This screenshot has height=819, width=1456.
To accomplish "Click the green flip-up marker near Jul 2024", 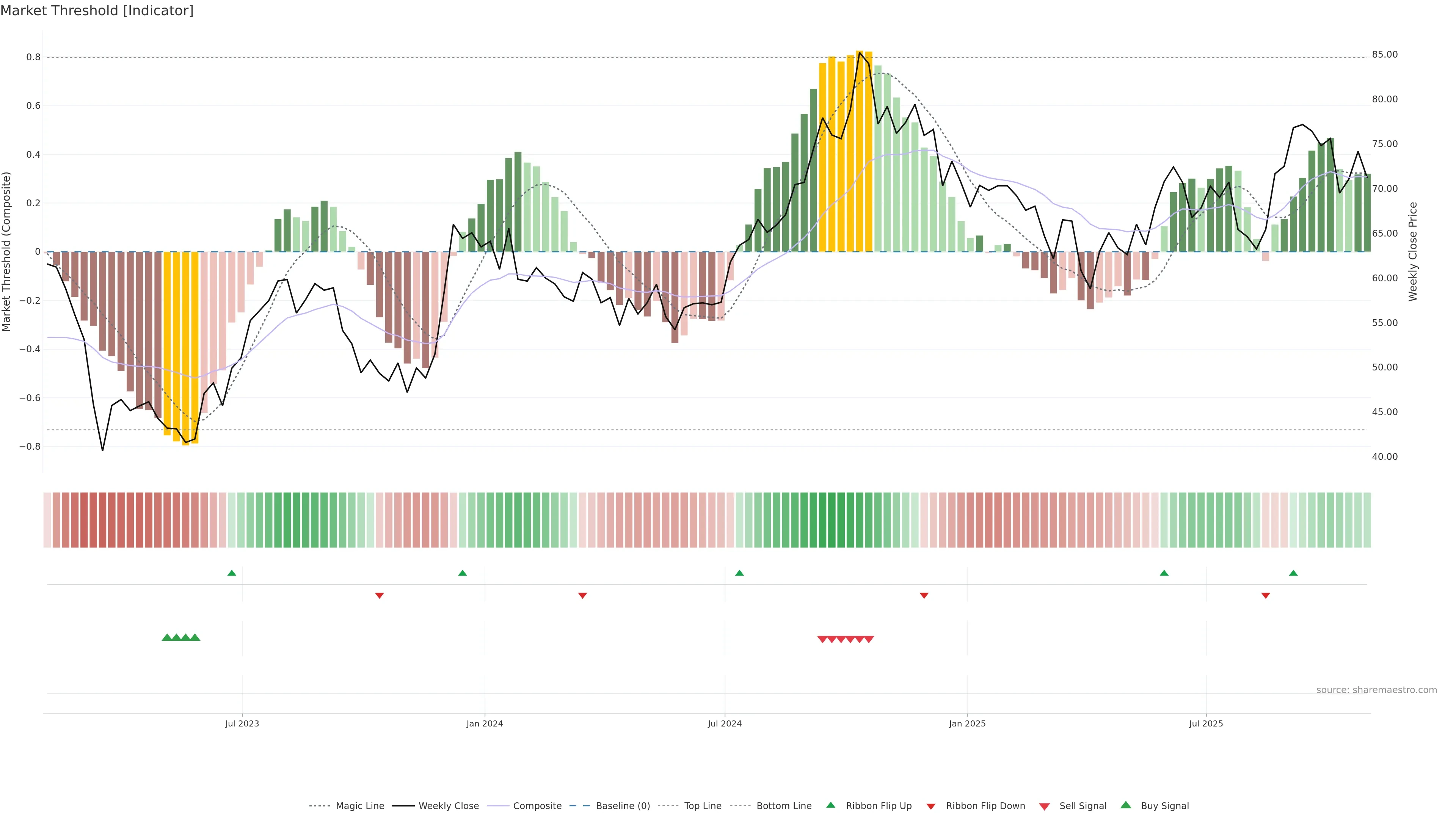I will [739, 573].
